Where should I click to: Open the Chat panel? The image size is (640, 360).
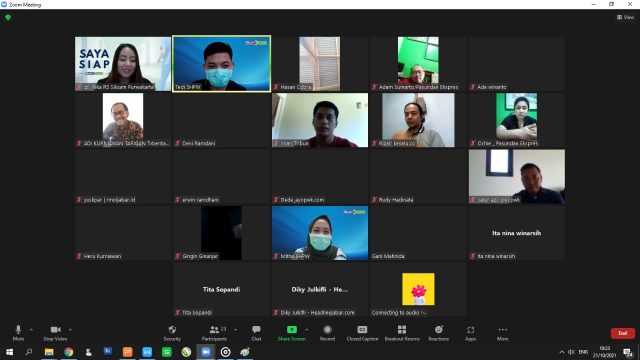click(x=256, y=333)
